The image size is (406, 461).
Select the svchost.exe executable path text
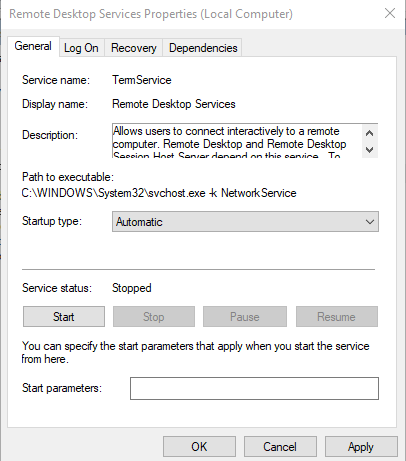(159, 193)
